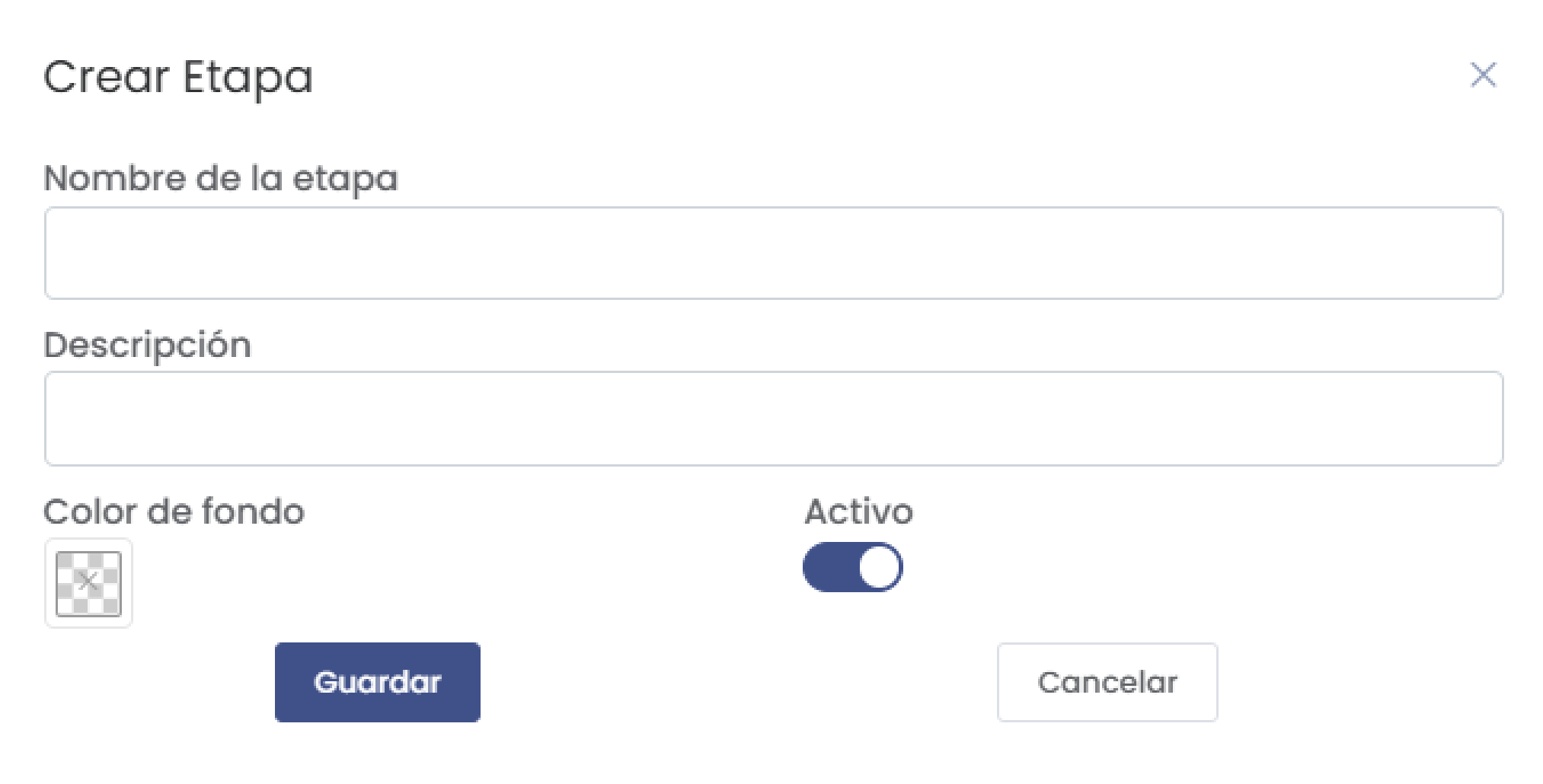Click the Descripción label
The width and height of the screenshot is (1543, 784).
coord(148,344)
